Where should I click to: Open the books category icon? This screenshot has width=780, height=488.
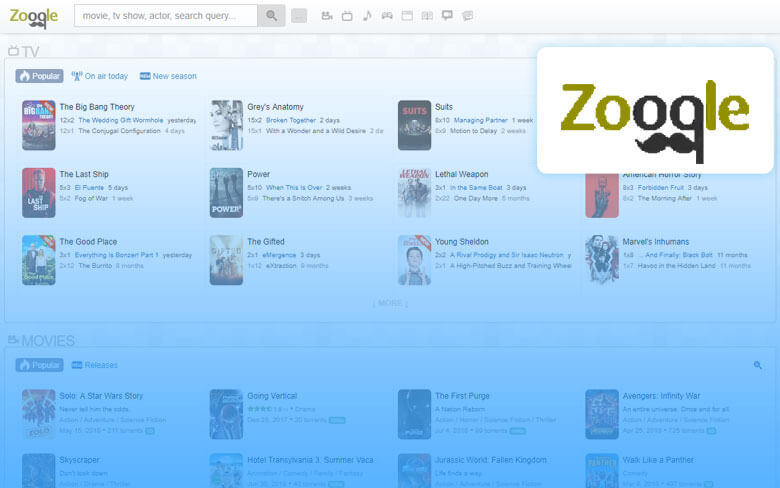tap(427, 16)
